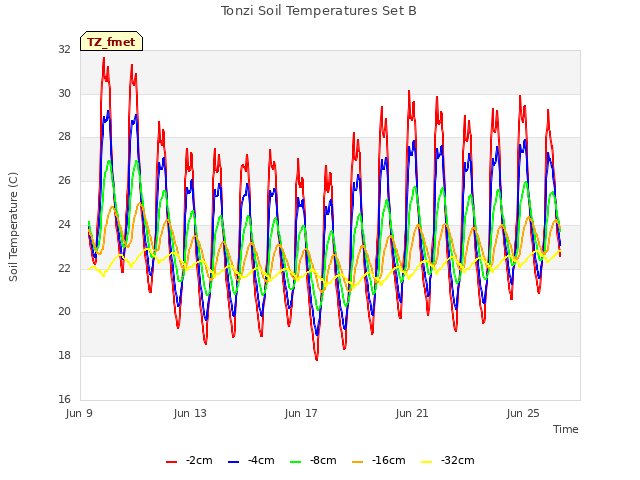Select the -32cm legend label
The image size is (640, 480).
(x=457, y=460)
